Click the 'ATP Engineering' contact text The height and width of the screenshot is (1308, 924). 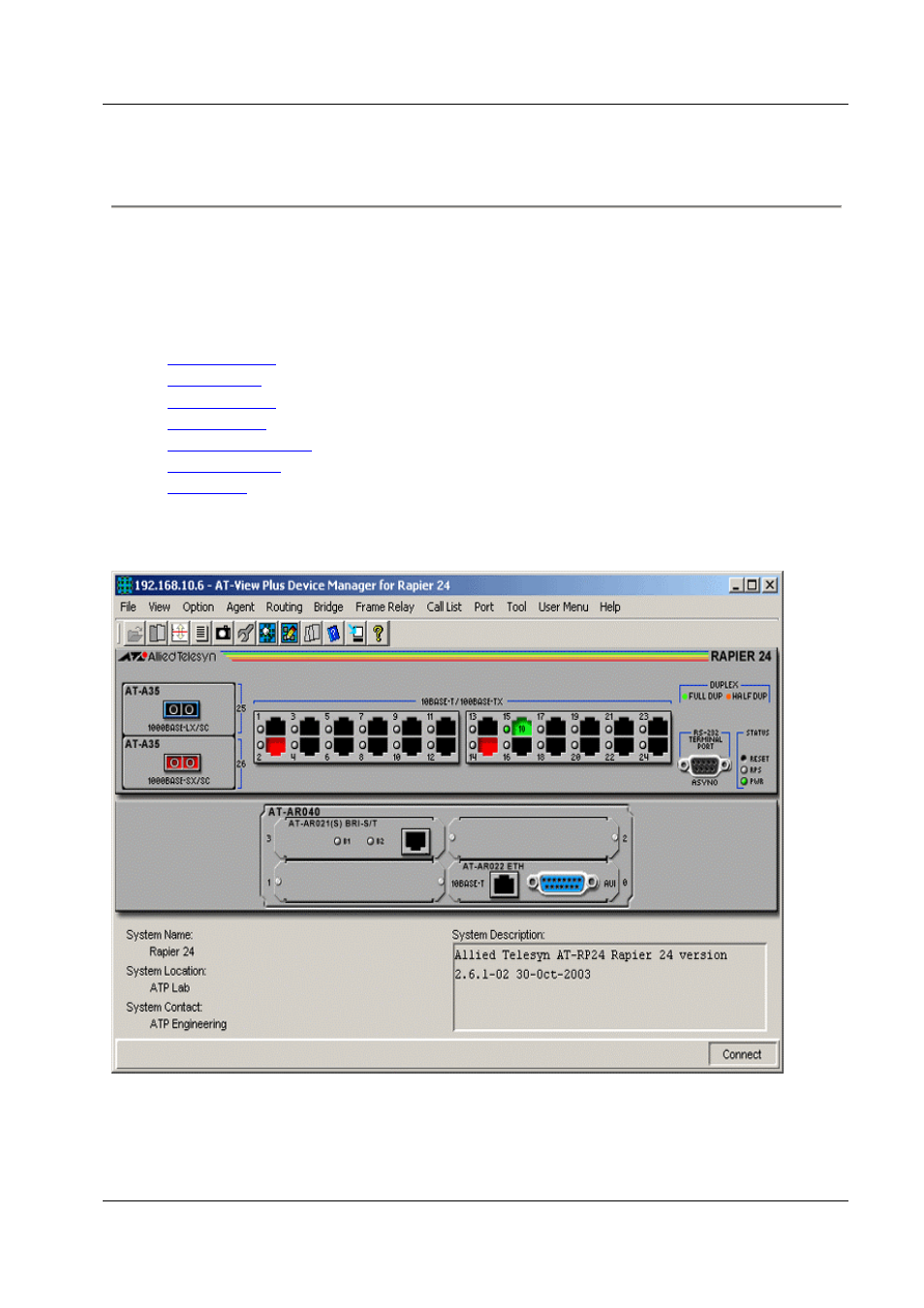tap(188, 1024)
